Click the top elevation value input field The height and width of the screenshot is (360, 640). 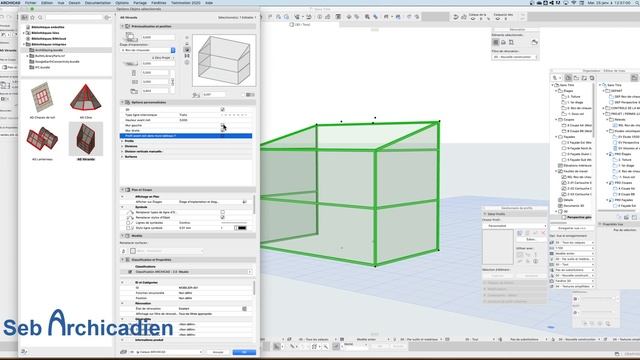(158, 37)
